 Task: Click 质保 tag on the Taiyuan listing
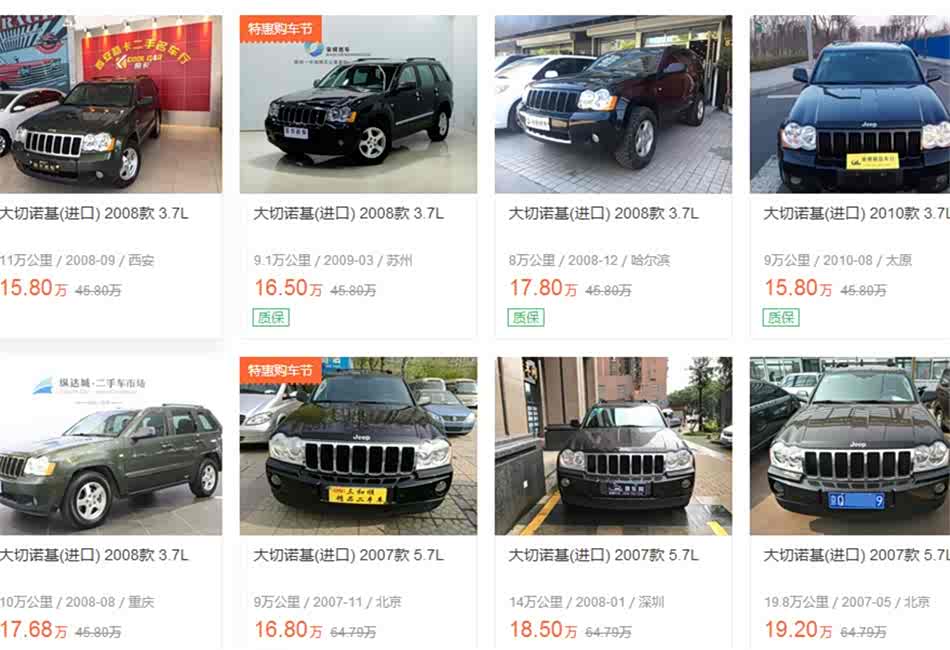coord(781,317)
